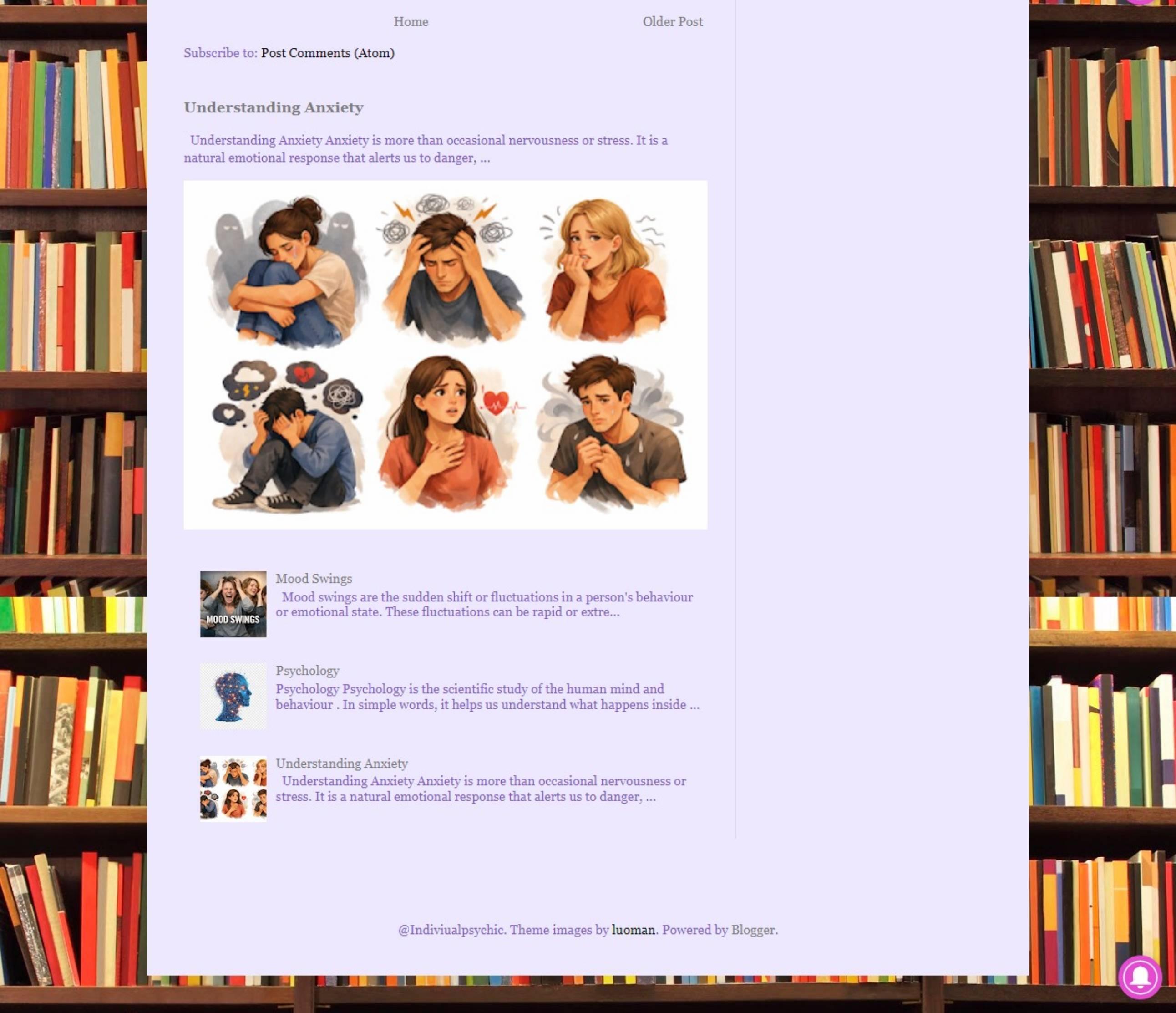The height and width of the screenshot is (1013, 1176).
Task: Click the Psychology head thumbnail
Action: tap(233, 696)
